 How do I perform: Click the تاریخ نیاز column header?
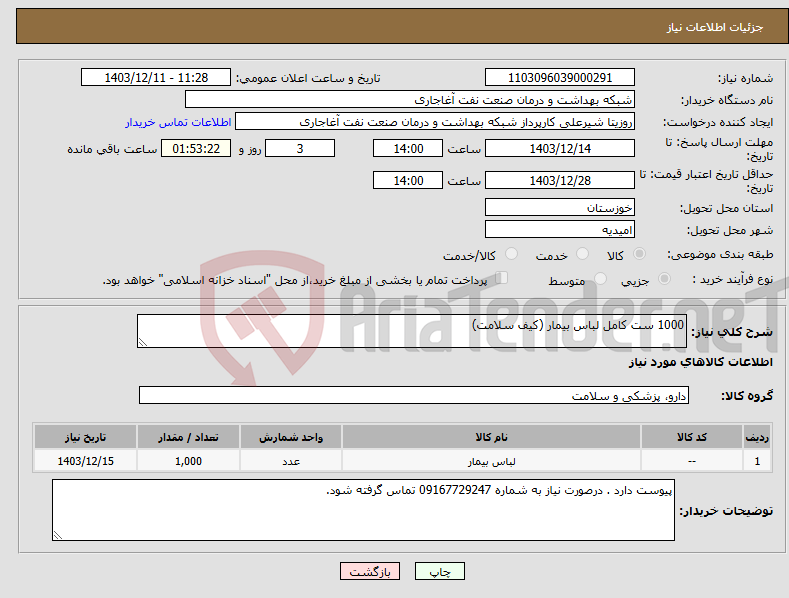click(x=86, y=437)
